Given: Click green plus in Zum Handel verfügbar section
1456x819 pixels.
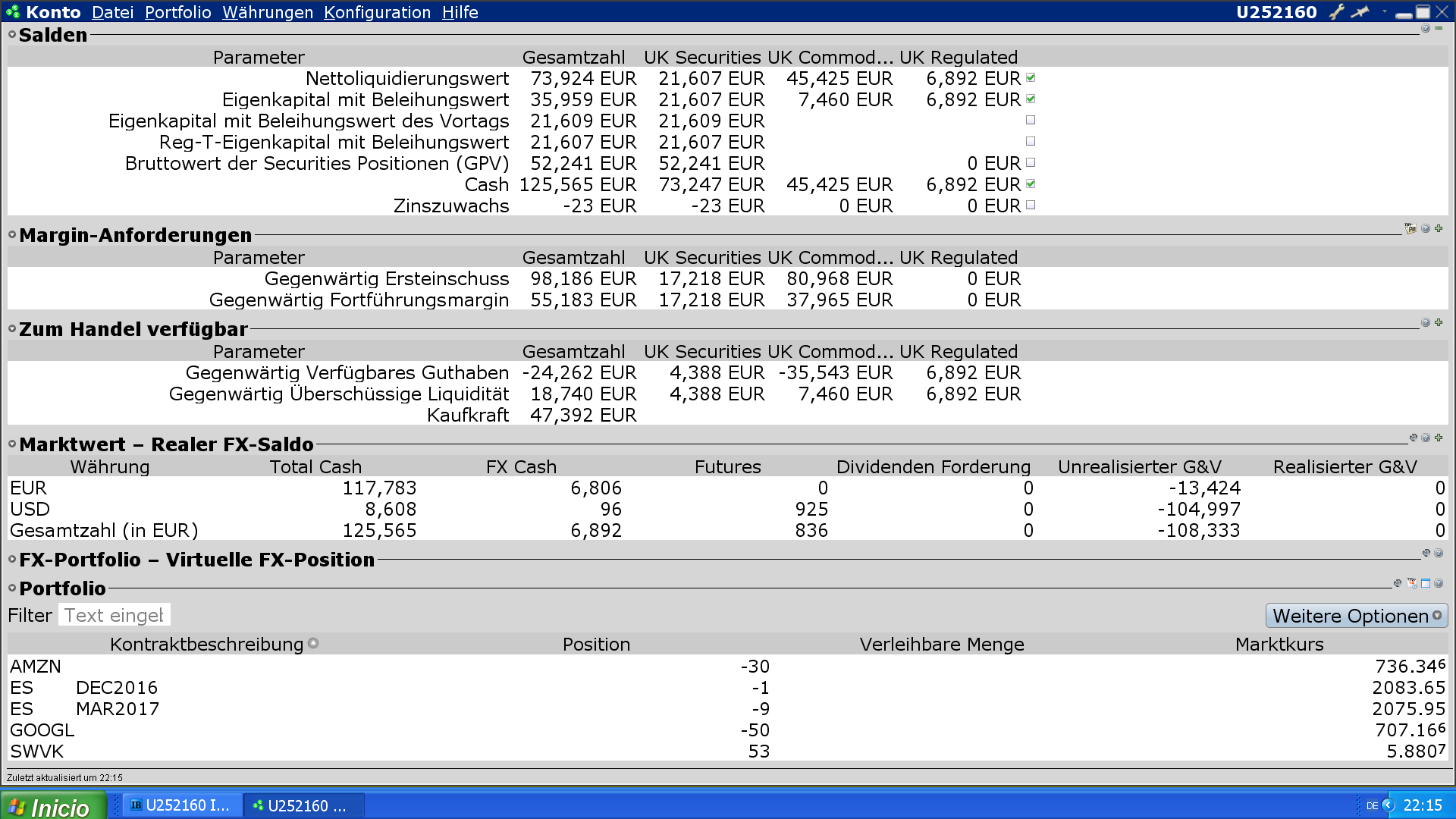Looking at the screenshot, I should pos(1439,322).
